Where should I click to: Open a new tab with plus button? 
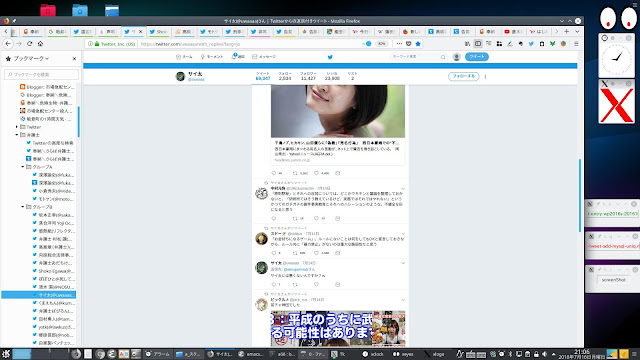point(567,31)
